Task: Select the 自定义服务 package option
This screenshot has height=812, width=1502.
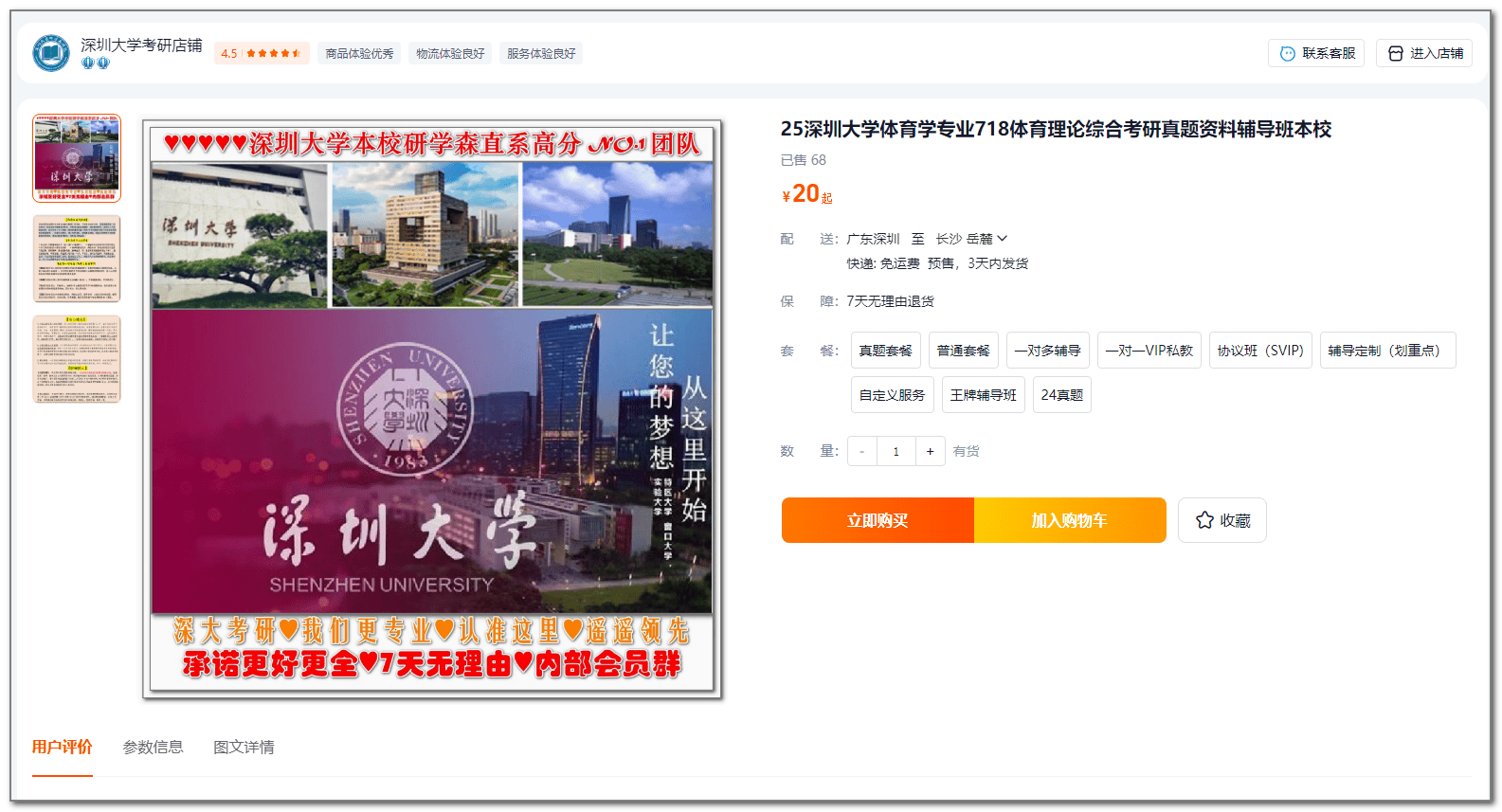Action: click(893, 395)
